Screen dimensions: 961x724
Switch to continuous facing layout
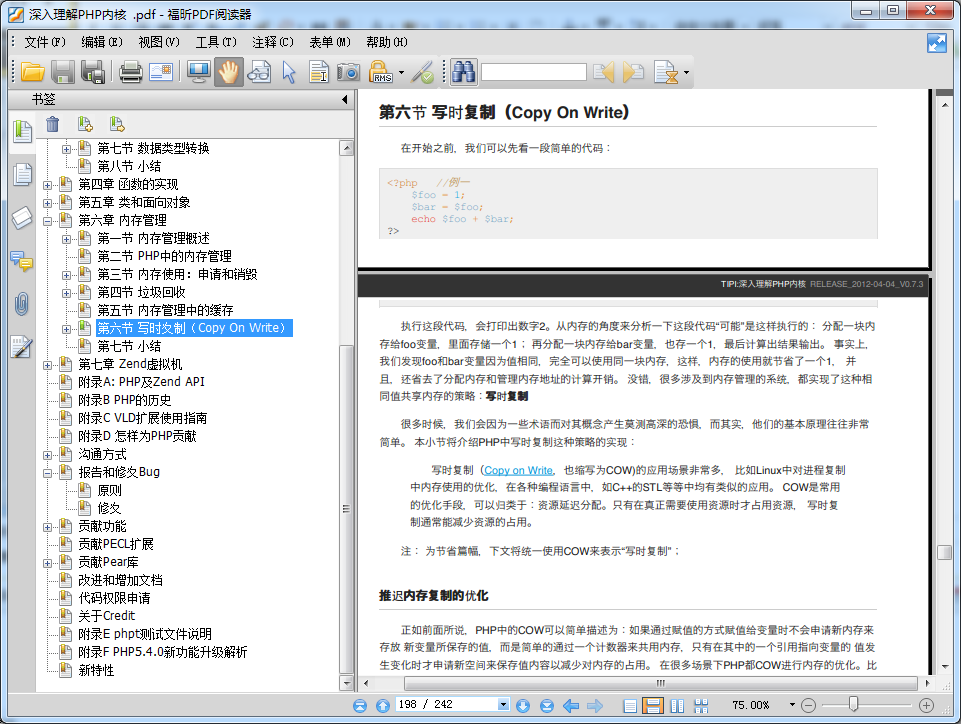[x=701, y=706]
